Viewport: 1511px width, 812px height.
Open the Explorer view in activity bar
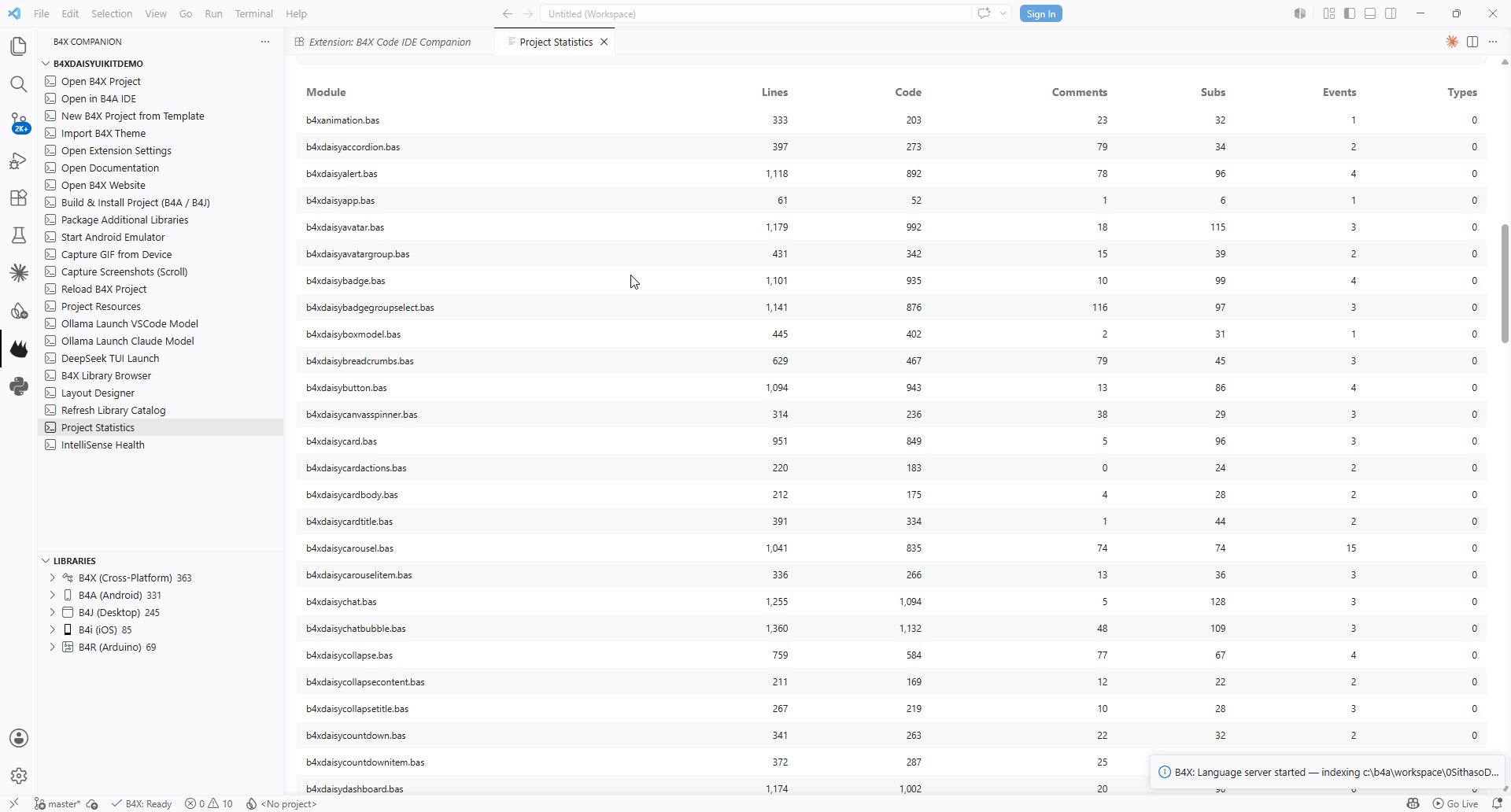[19, 46]
